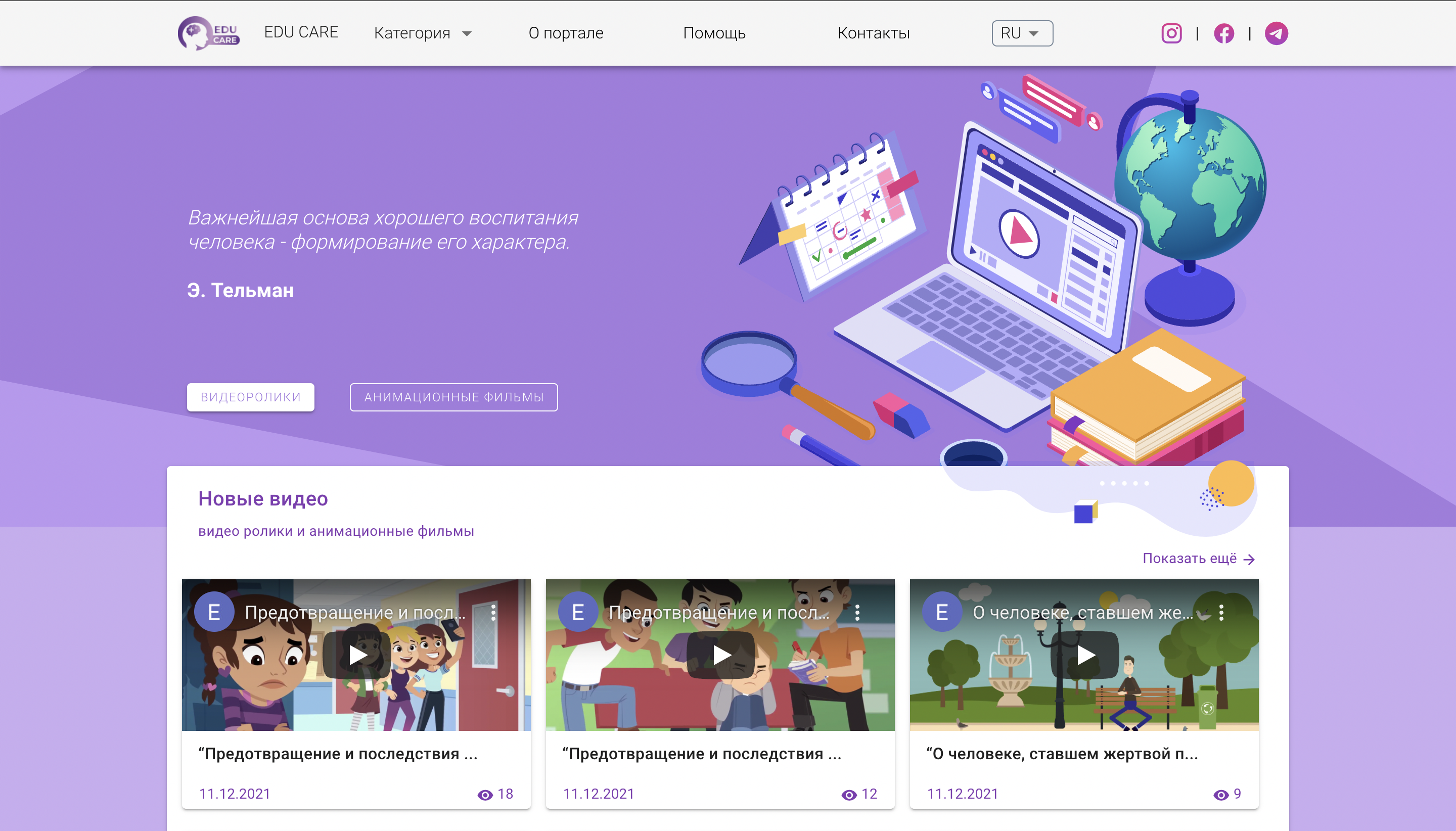Screen dimensions: 1456x831
Task: Open the Facebook social icon
Action: pyautogui.click(x=1224, y=33)
